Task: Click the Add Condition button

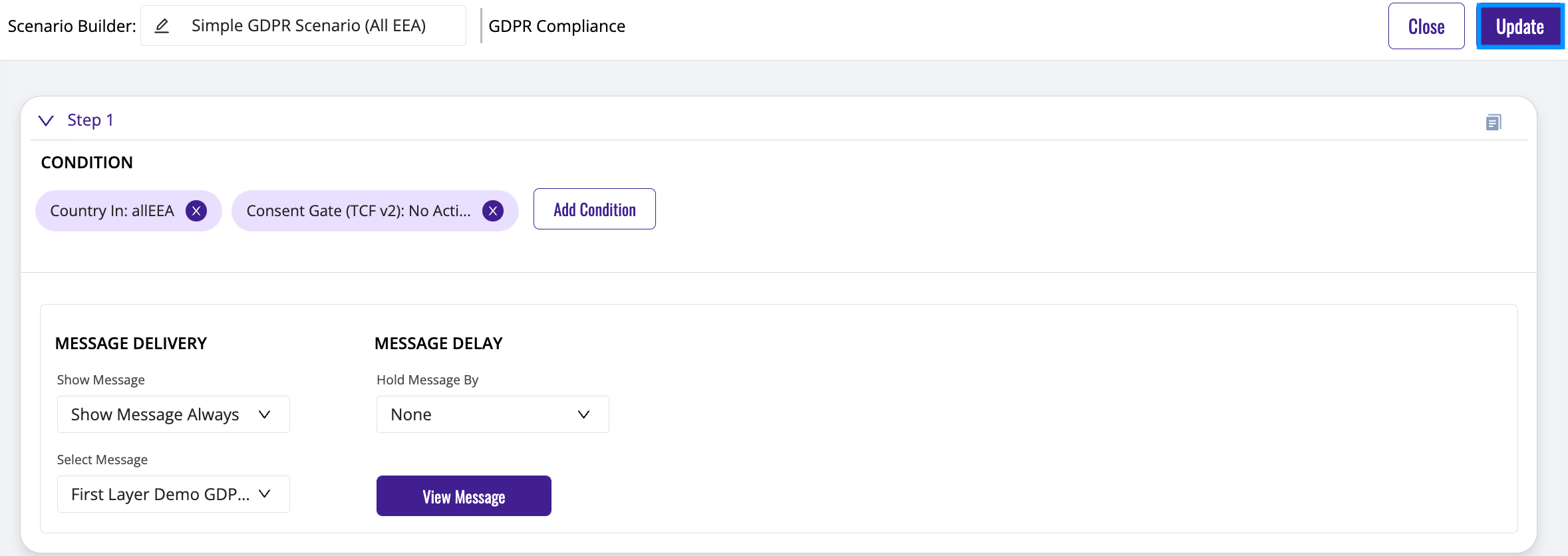Action: pyautogui.click(x=594, y=209)
